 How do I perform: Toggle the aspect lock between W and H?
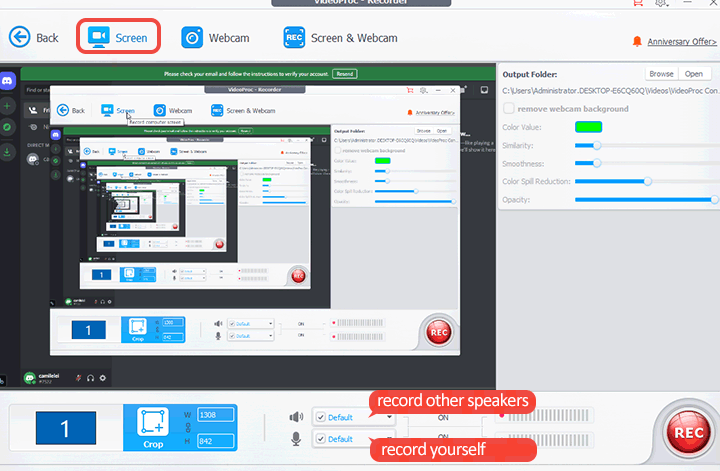187,428
